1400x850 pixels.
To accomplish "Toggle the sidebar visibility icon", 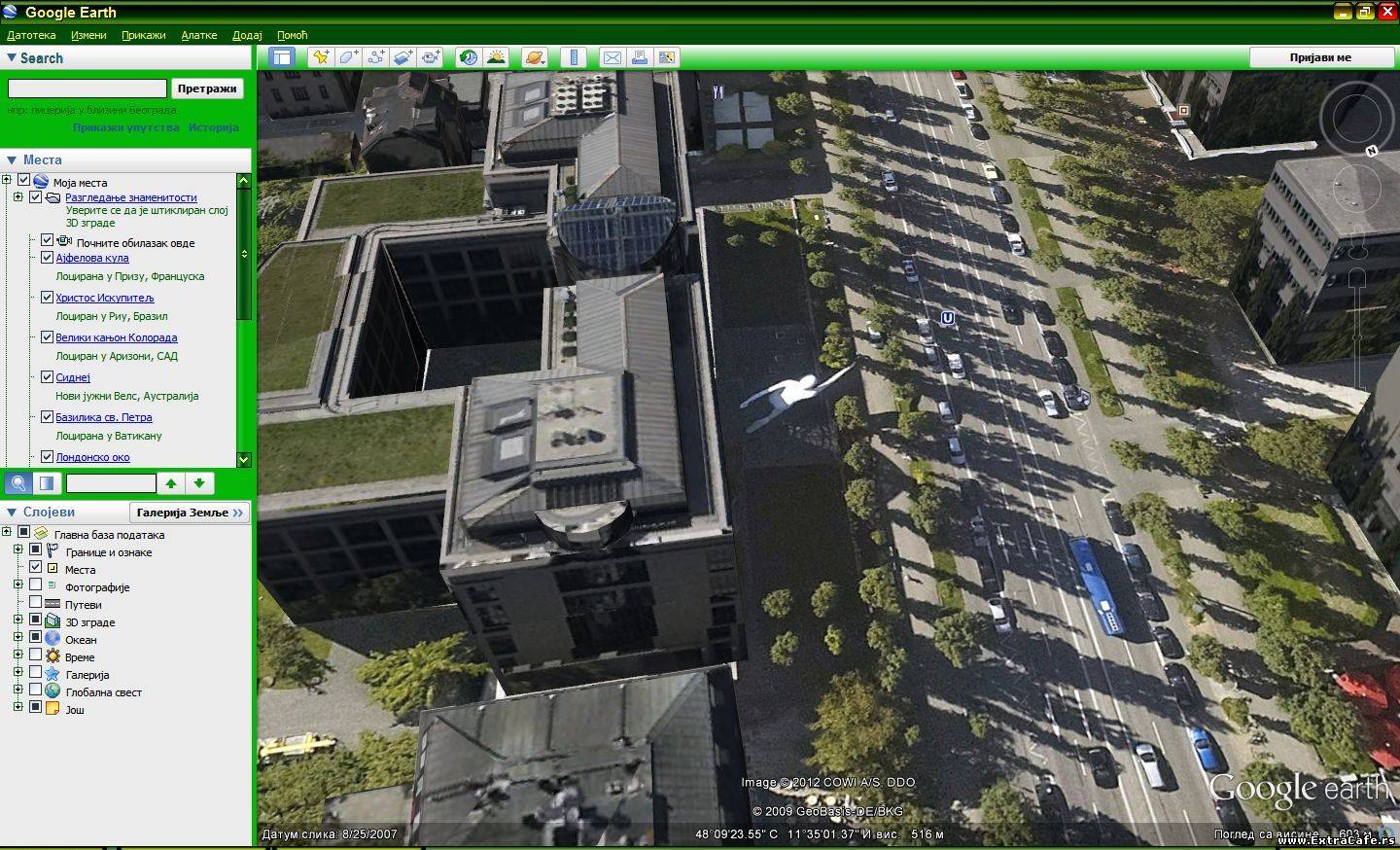I will click(x=282, y=57).
